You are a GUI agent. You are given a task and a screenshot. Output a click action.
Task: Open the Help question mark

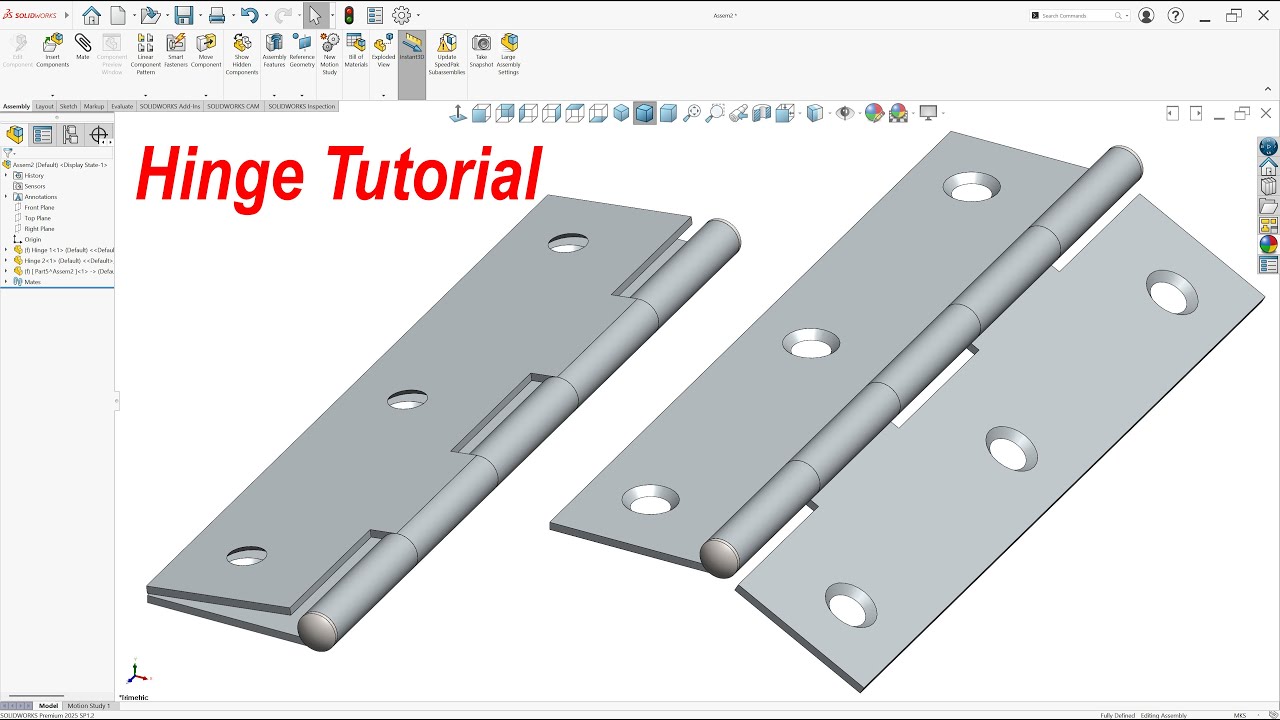point(1176,15)
